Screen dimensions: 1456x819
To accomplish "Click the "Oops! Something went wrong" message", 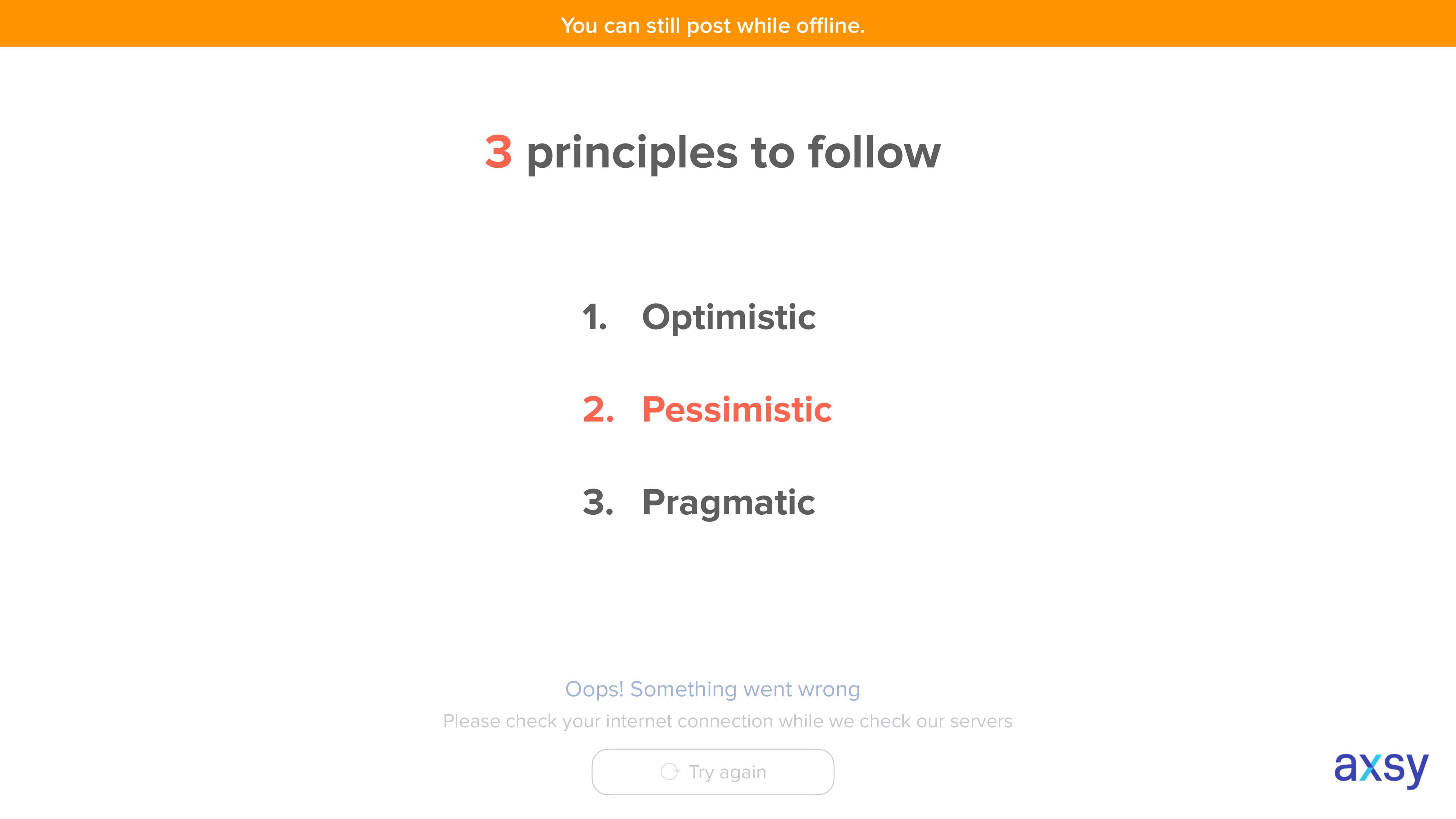I will (x=713, y=689).
